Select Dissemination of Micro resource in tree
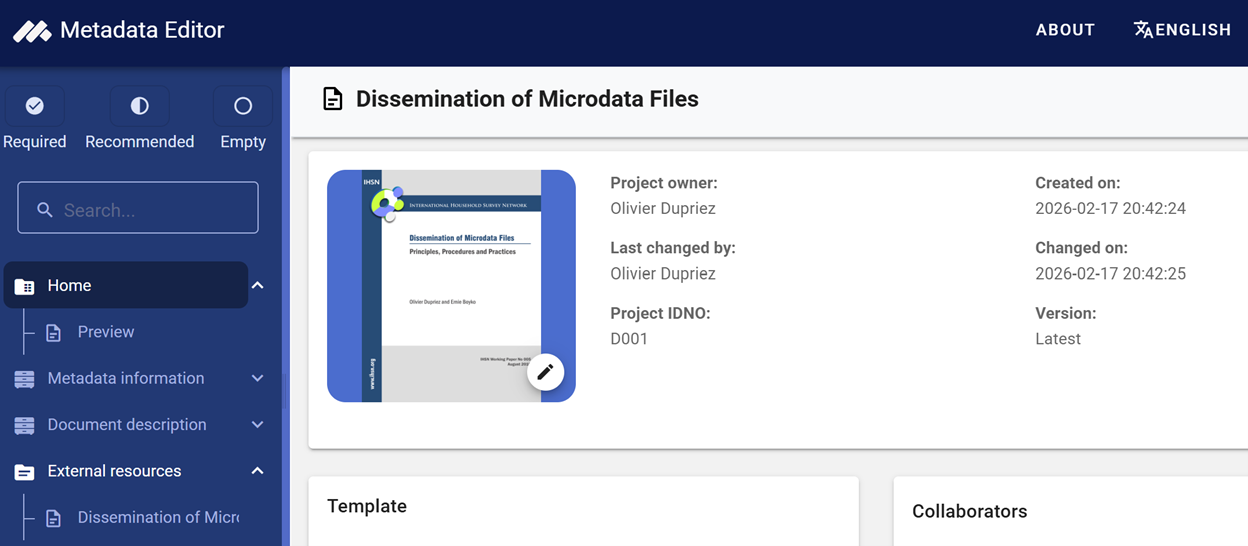Viewport: 1248px width, 546px height. pyautogui.click(x=158, y=517)
